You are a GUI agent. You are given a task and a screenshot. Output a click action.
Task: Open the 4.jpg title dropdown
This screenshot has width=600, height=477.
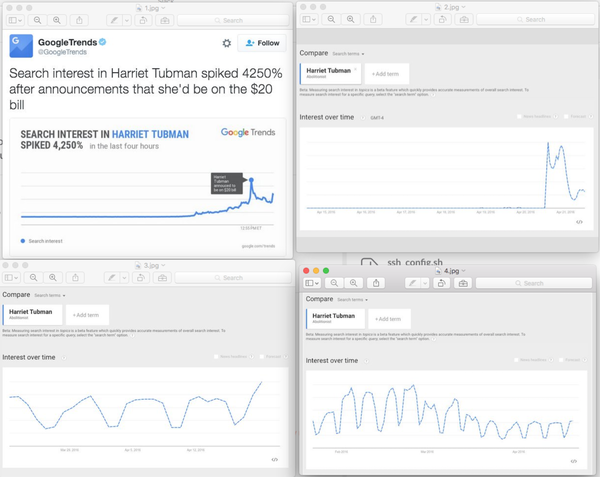coord(464,271)
